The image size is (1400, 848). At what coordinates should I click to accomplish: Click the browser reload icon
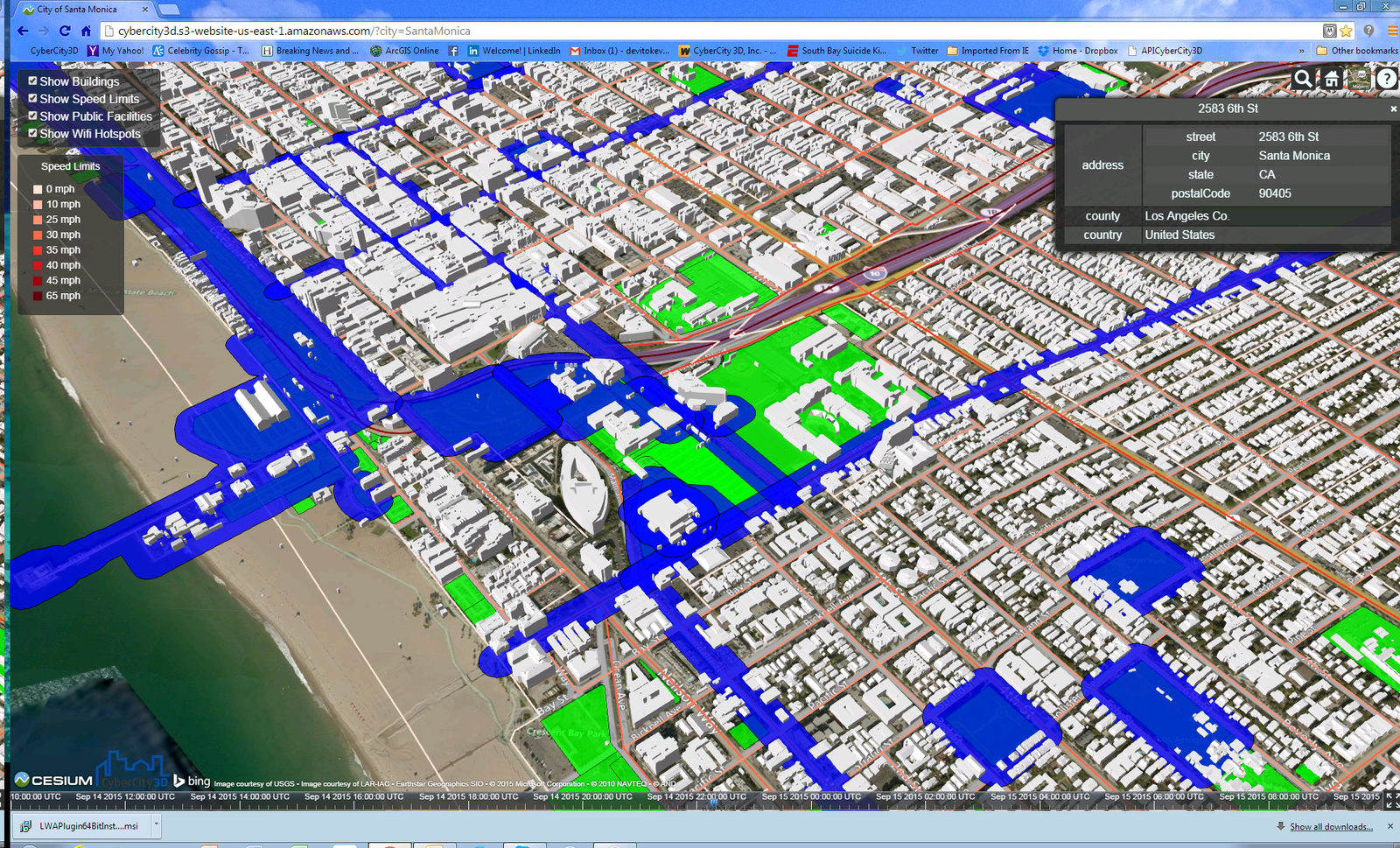click(65, 31)
